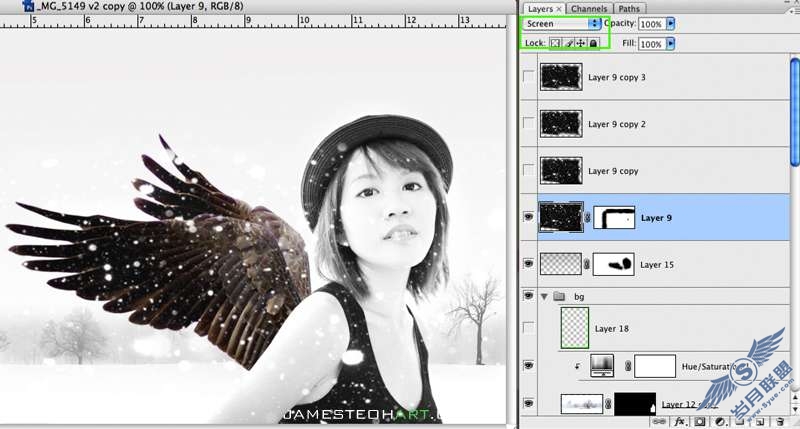
Task: Switch to the Paths tab
Action: coord(629,9)
